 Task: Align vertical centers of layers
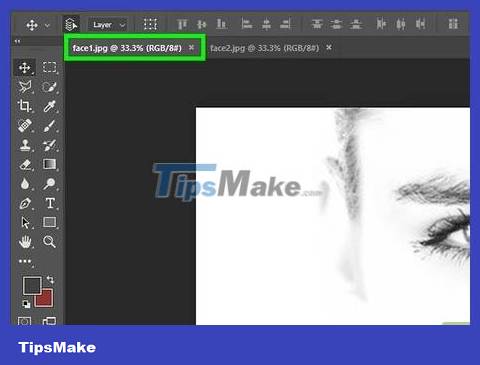(x=201, y=24)
